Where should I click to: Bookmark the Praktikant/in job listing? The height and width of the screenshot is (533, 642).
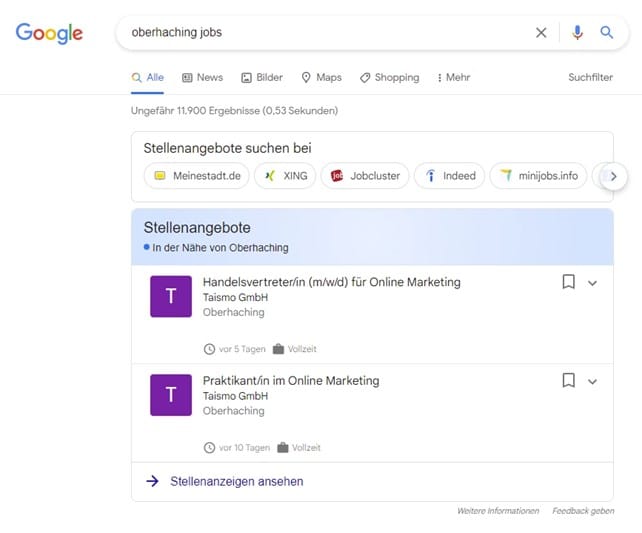point(568,380)
